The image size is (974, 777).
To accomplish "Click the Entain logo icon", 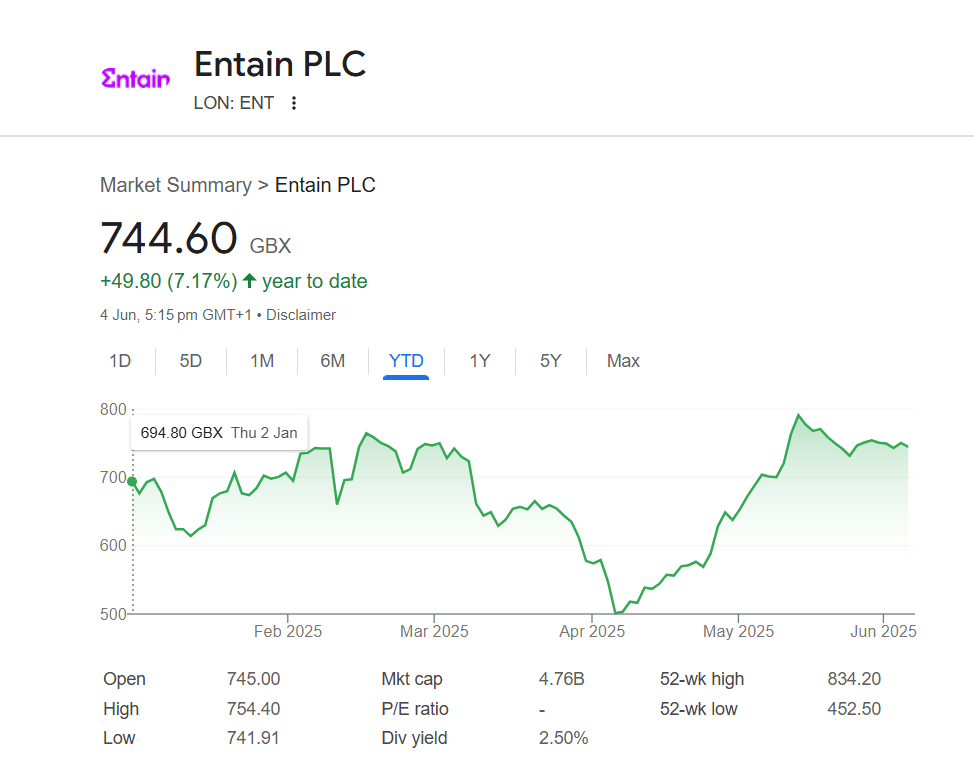I will (x=136, y=79).
